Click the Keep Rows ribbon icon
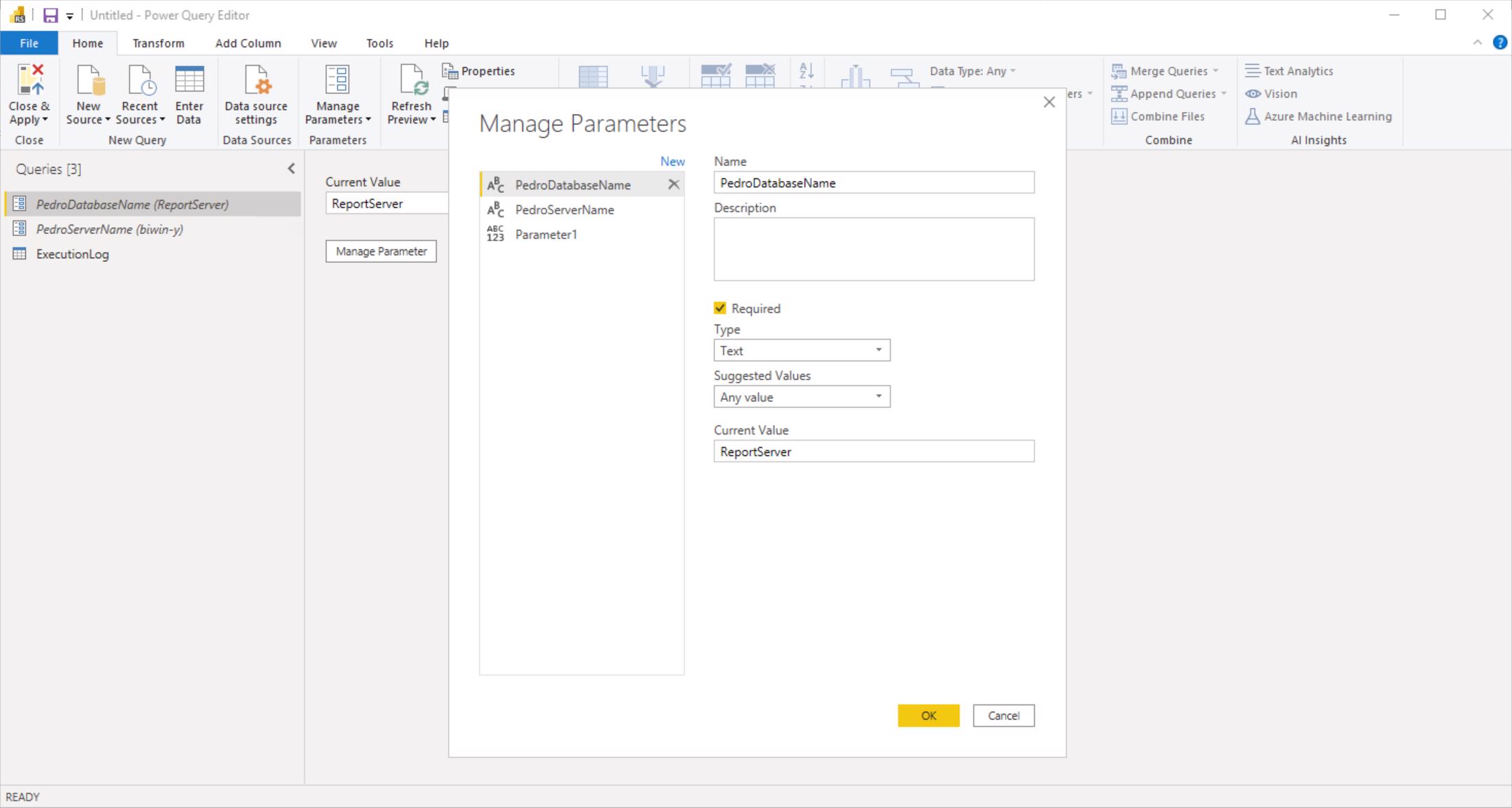 click(x=715, y=76)
